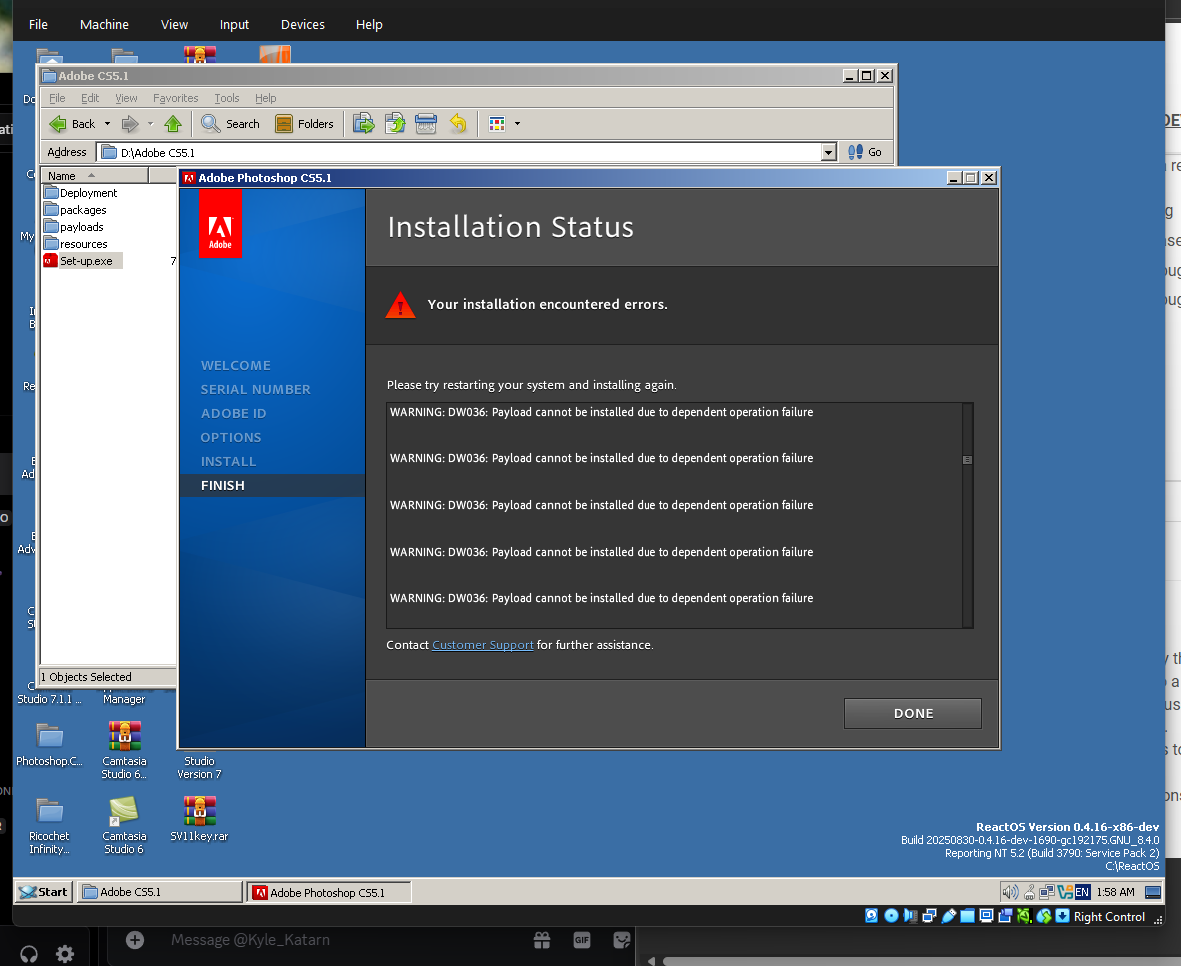Click the first DW036 warning line
1181x966 pixels.
(x=601, y=412)
